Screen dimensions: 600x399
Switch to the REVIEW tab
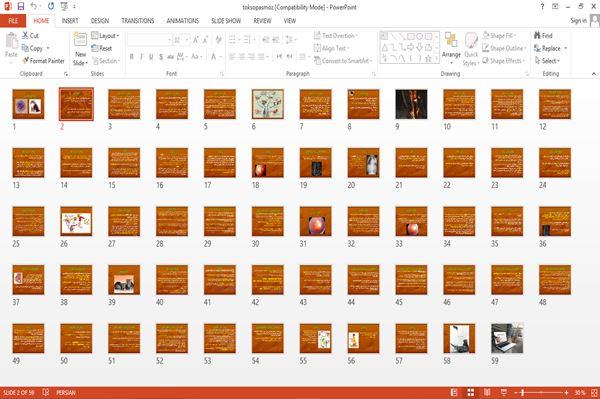[262, 21]
